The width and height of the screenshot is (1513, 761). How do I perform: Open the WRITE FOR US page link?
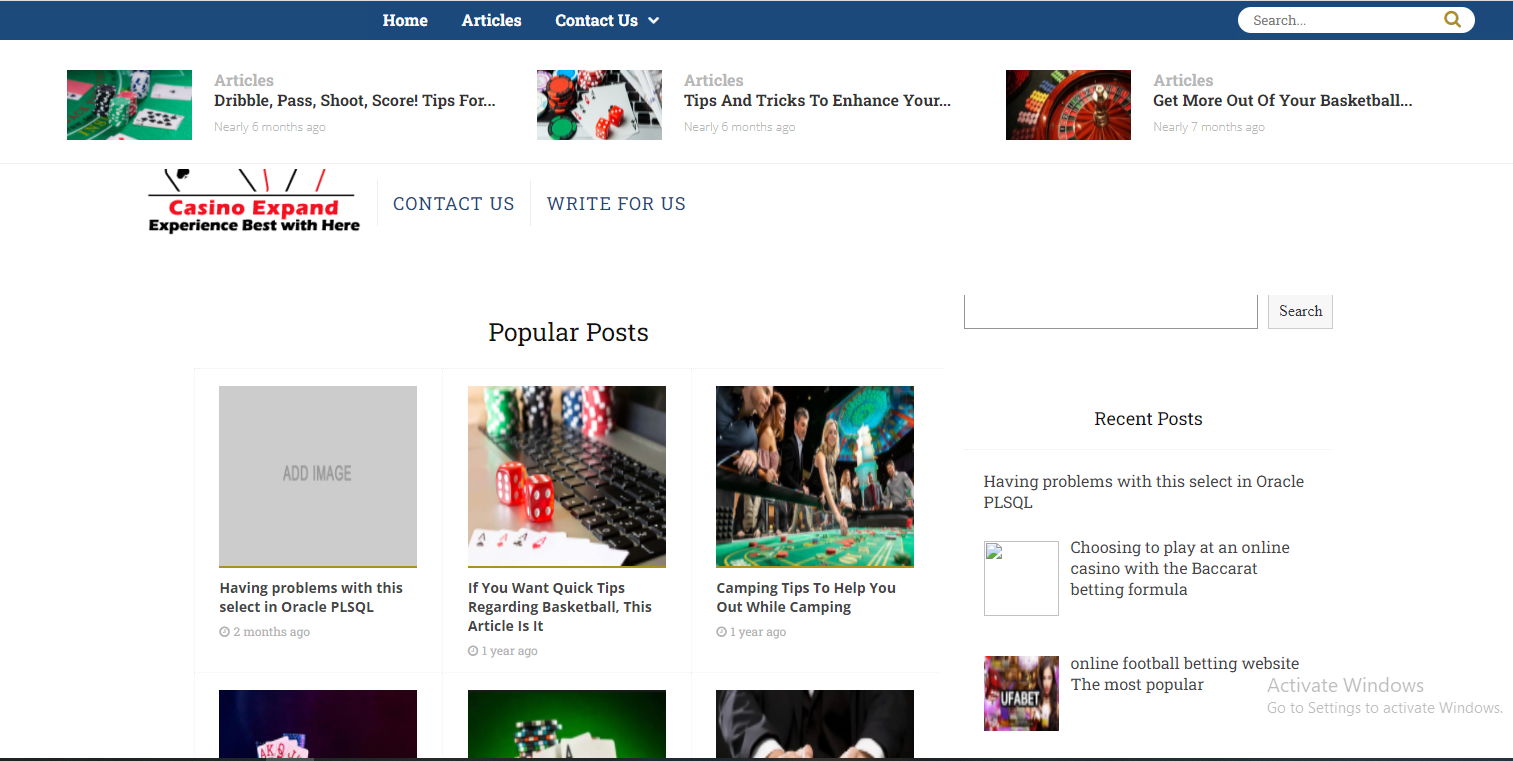[x=616, y=204]
